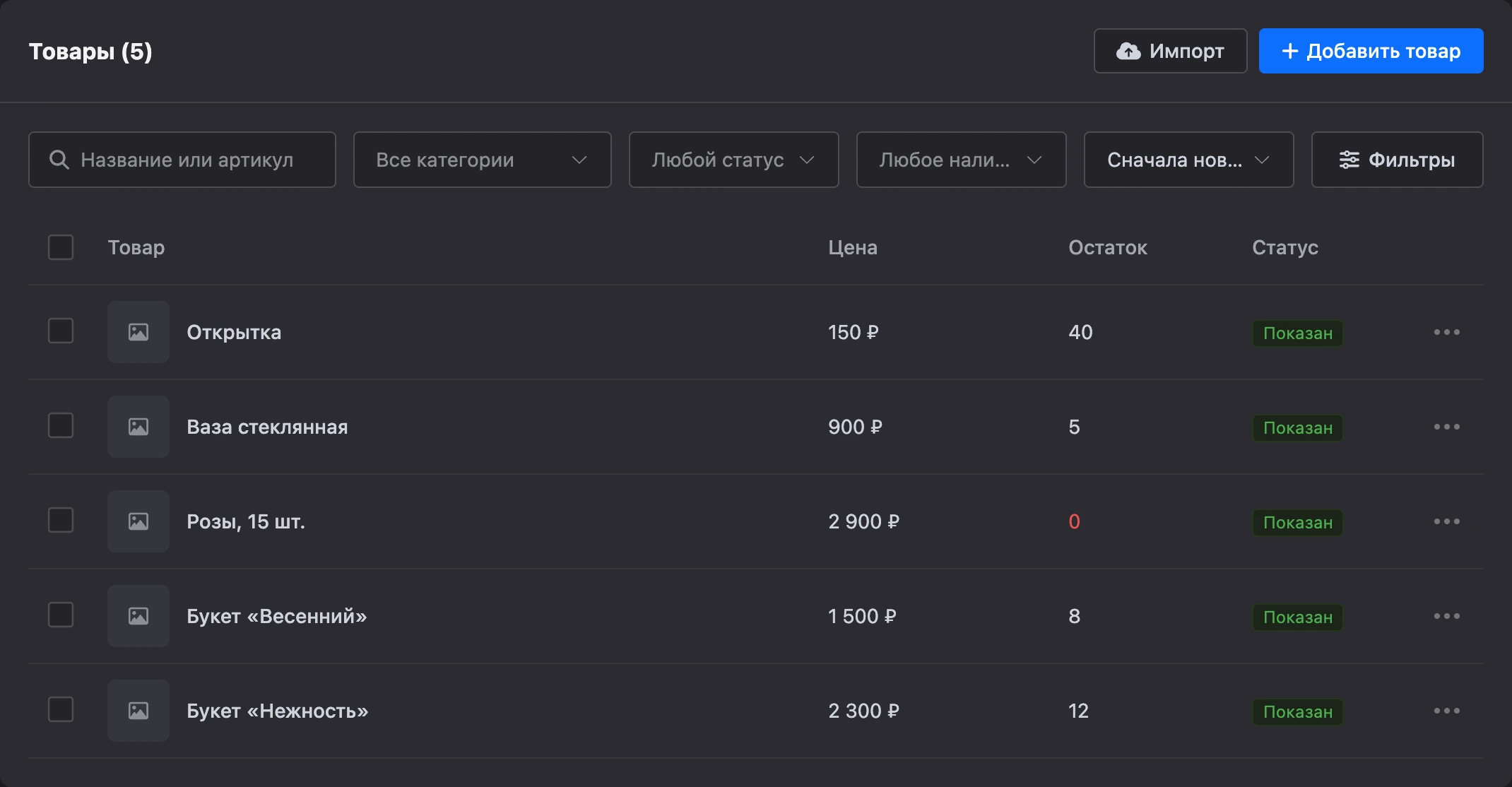Click the Фильтры sliders button
This screenshot has height=787, width=1512.
coord(1397,160)
